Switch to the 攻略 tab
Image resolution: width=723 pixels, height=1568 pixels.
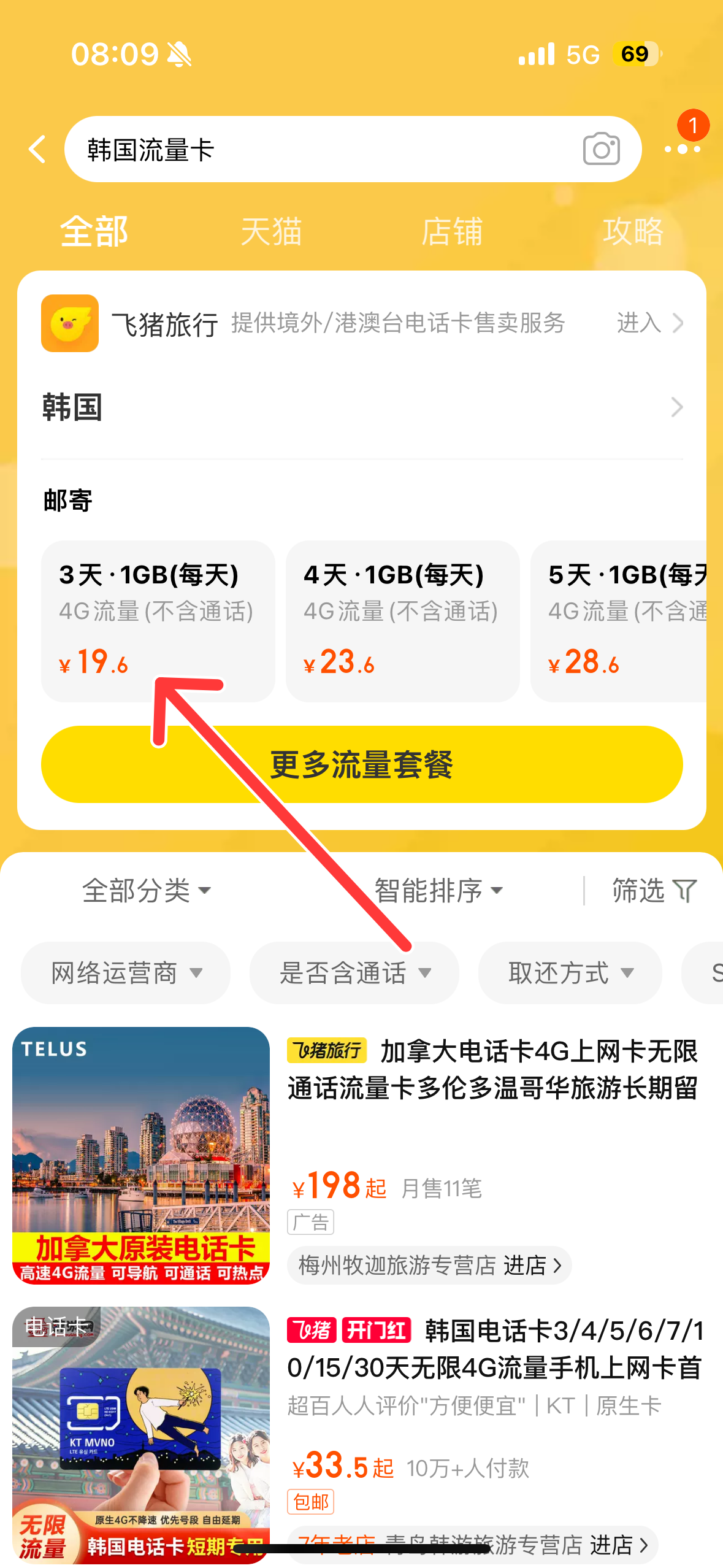tap(633, 232)
